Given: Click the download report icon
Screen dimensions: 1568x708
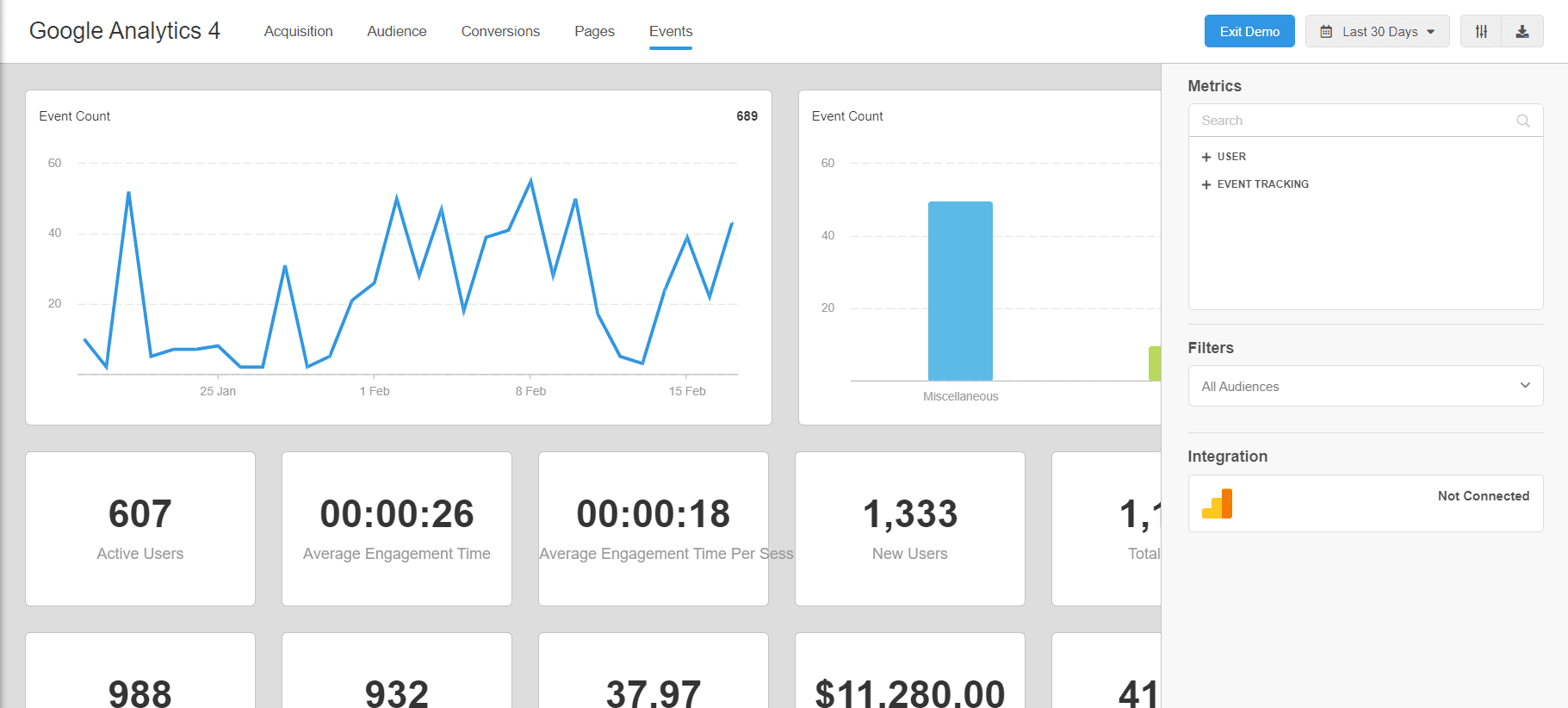Looking at the screenshot, I should [1522, 32].
